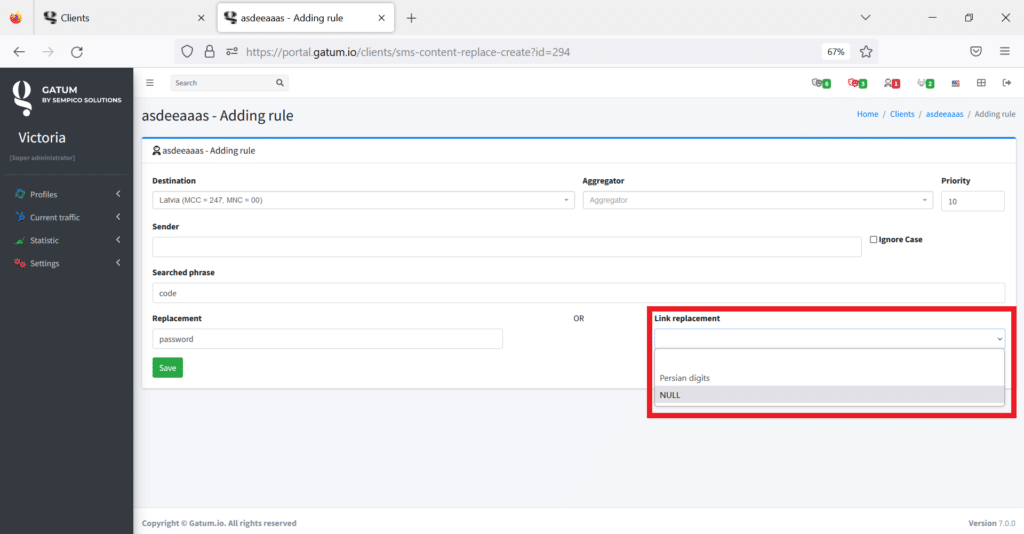Expand the Profiles menu chevron
The width and height of the screenshot is (1024, 534).
pyautogui.click(x=118, y=194)
